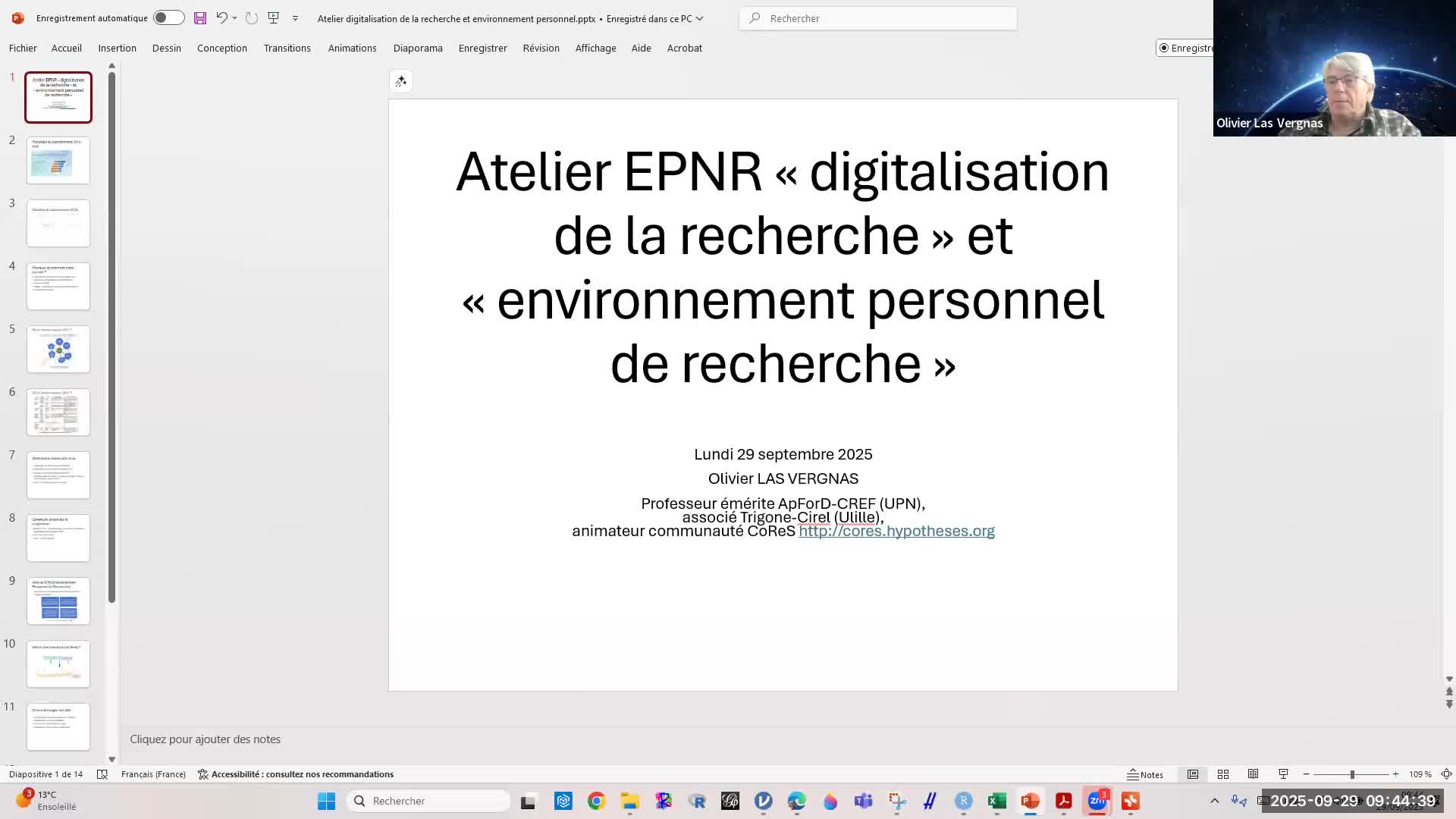Select slide 5 thumbnail
The height and width of the screenshot is (819, 1456).
tap(58, 350)
